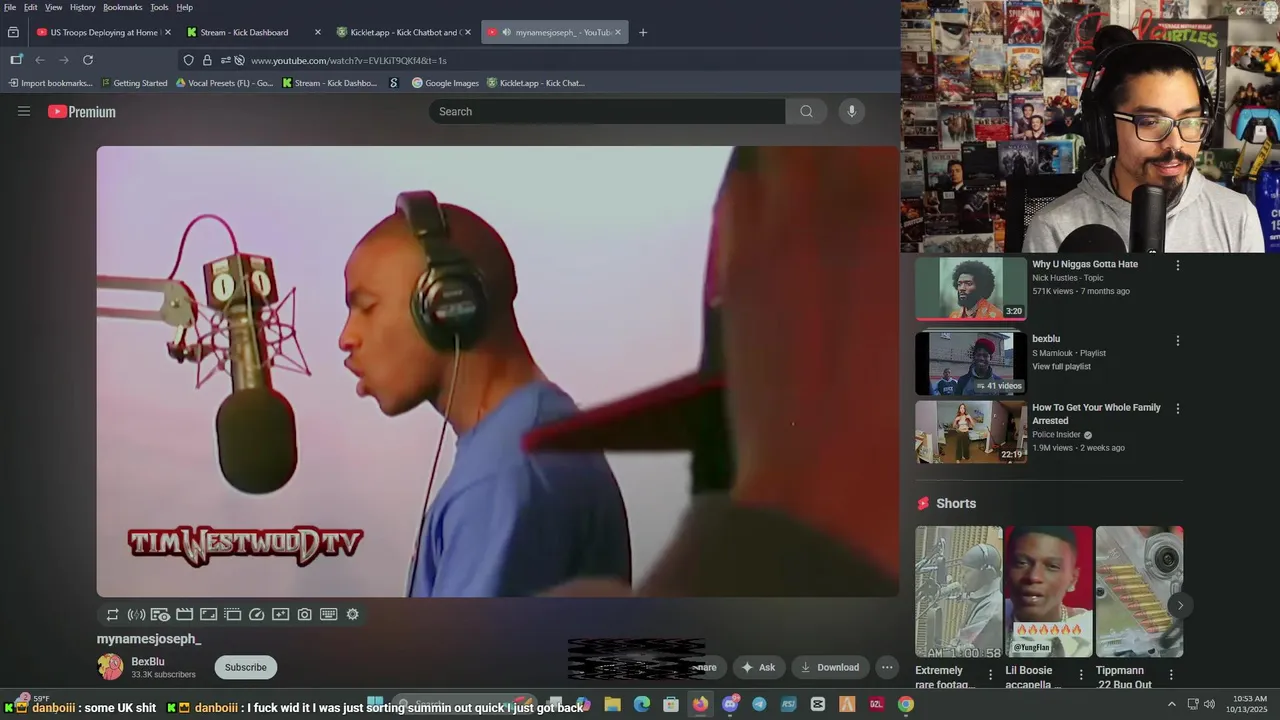Click the clapperboard icon in player toolbar
The width and height of the screenshot is (1280, 720).
184,614
